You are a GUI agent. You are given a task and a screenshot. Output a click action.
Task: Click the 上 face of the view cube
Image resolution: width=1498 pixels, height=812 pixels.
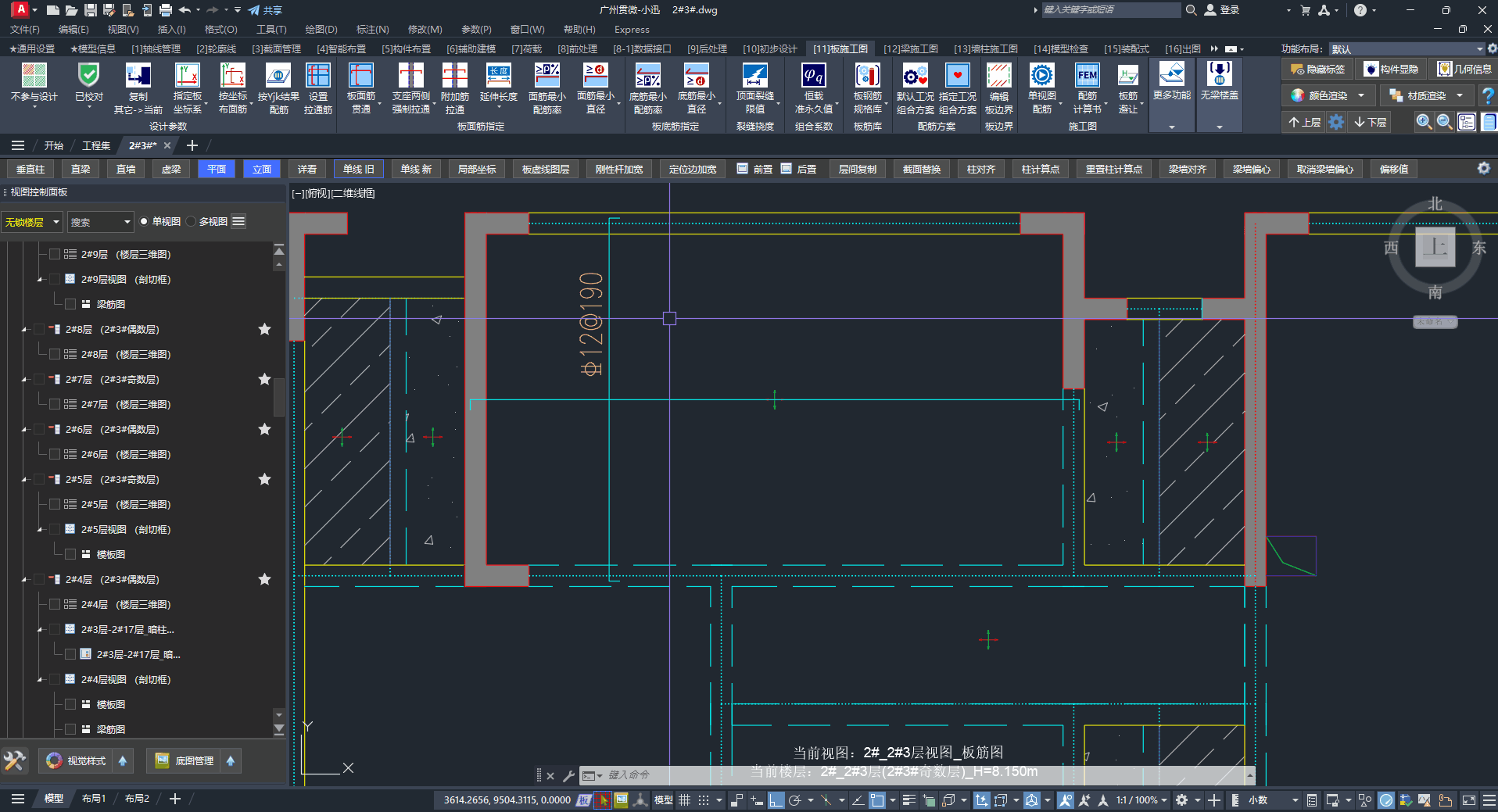(1435, 247)
